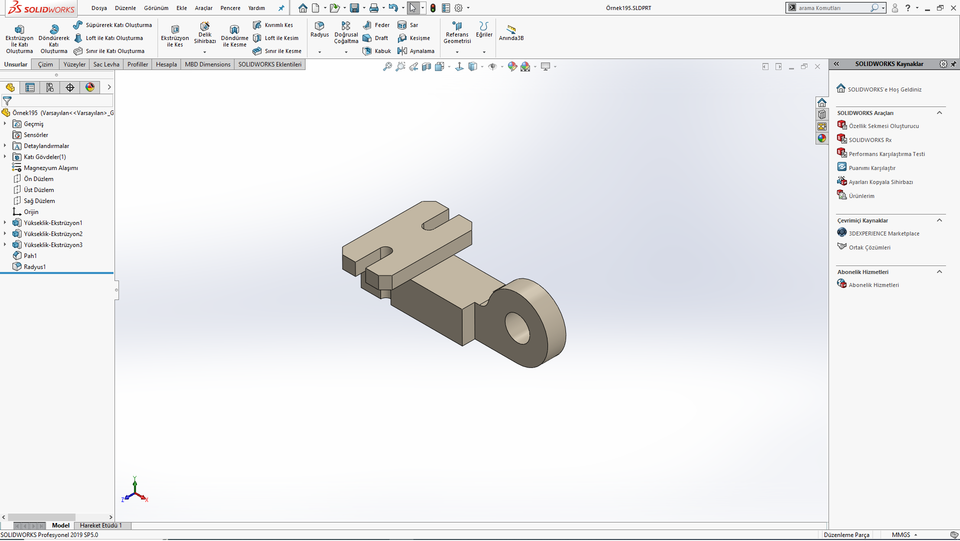Toggle the menu bar pin icon
This screenshot has height=541, width=960.
click(x=281, y=8)
